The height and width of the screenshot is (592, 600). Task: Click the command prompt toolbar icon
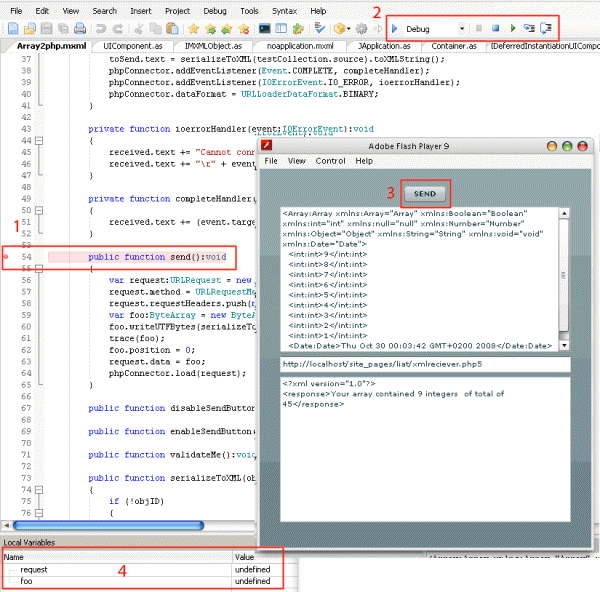point(264,28)
